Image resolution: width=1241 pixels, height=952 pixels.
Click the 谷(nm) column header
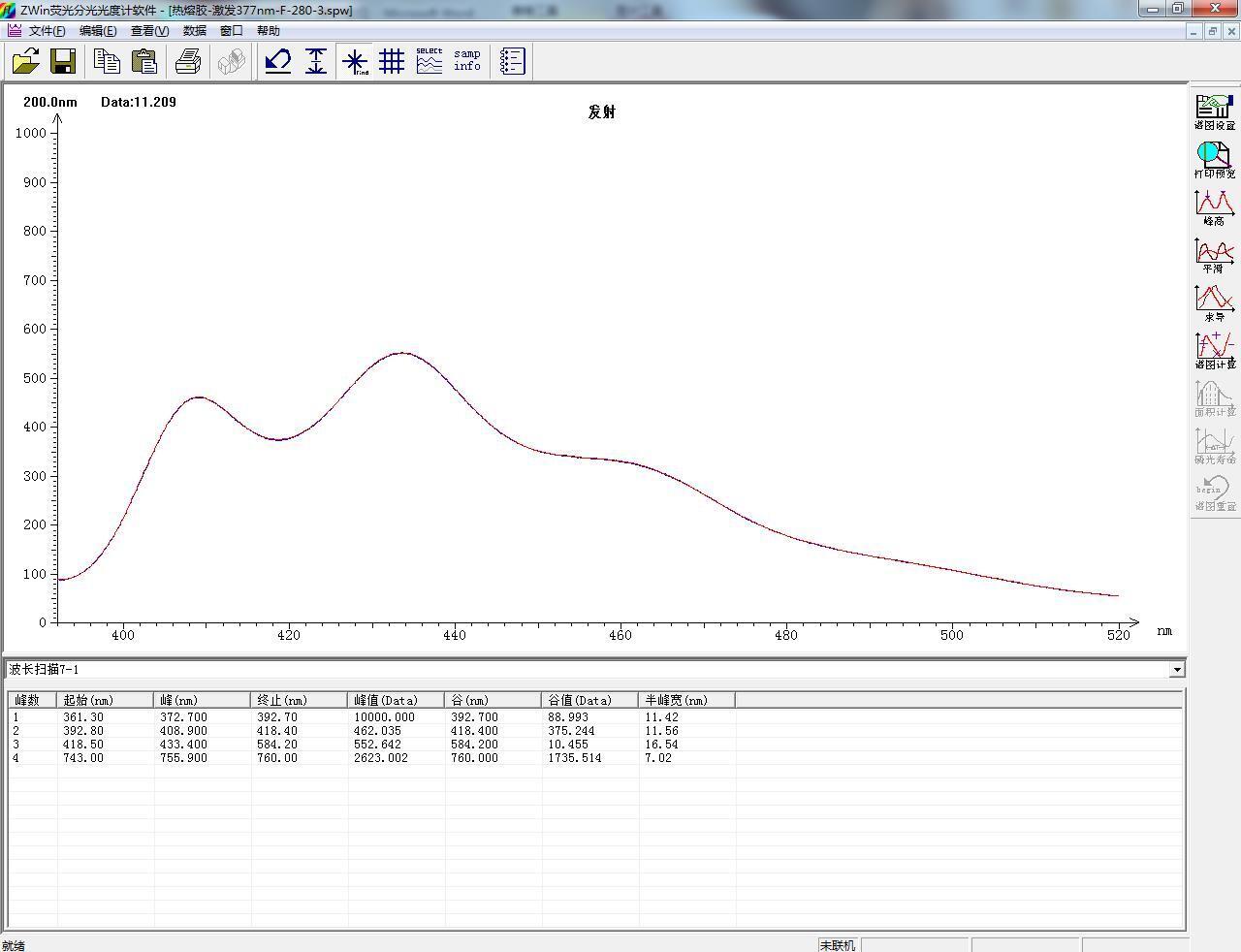click(493, 700)
